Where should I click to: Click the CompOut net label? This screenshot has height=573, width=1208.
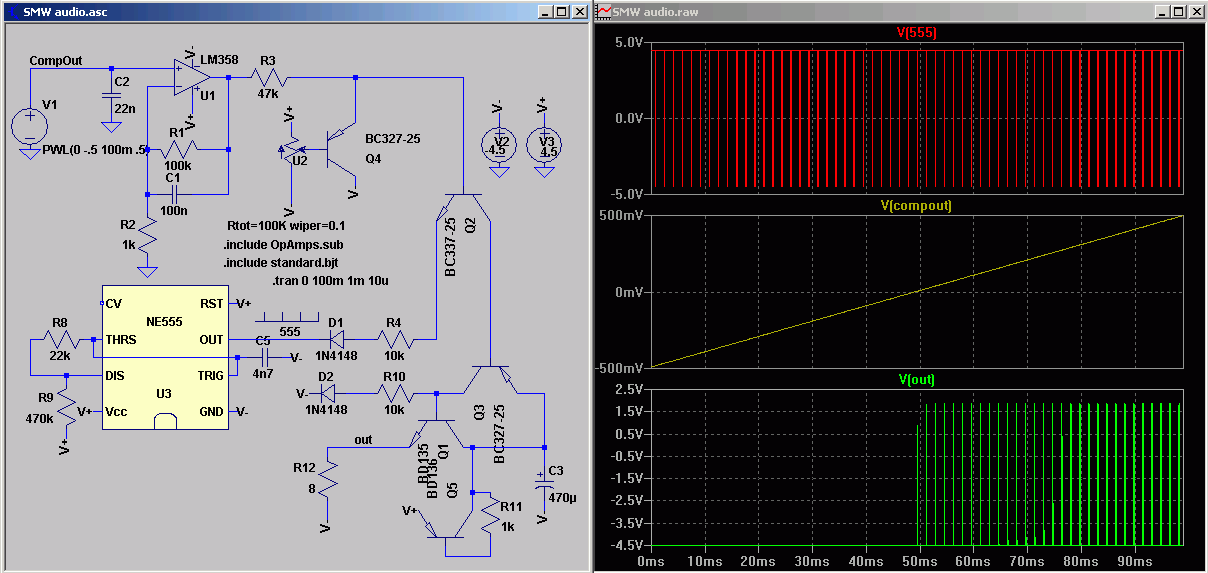(56, 60)
